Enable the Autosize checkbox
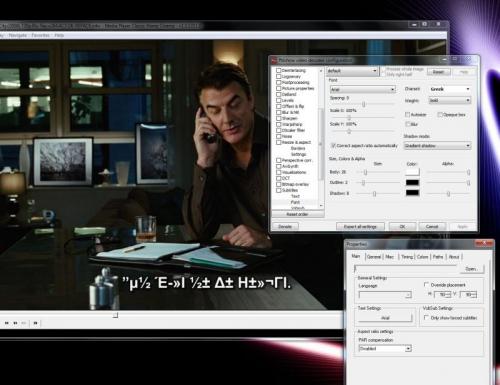Viewport: 500px width, 385px height. point(407,115)
